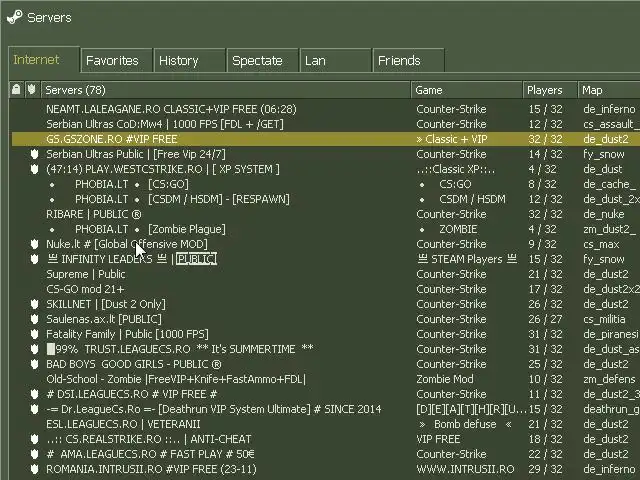Select ROMANIA.INTRUSII.RO #VIP FREE server name
Screen dimensions: 640x480
pos(151,469)
